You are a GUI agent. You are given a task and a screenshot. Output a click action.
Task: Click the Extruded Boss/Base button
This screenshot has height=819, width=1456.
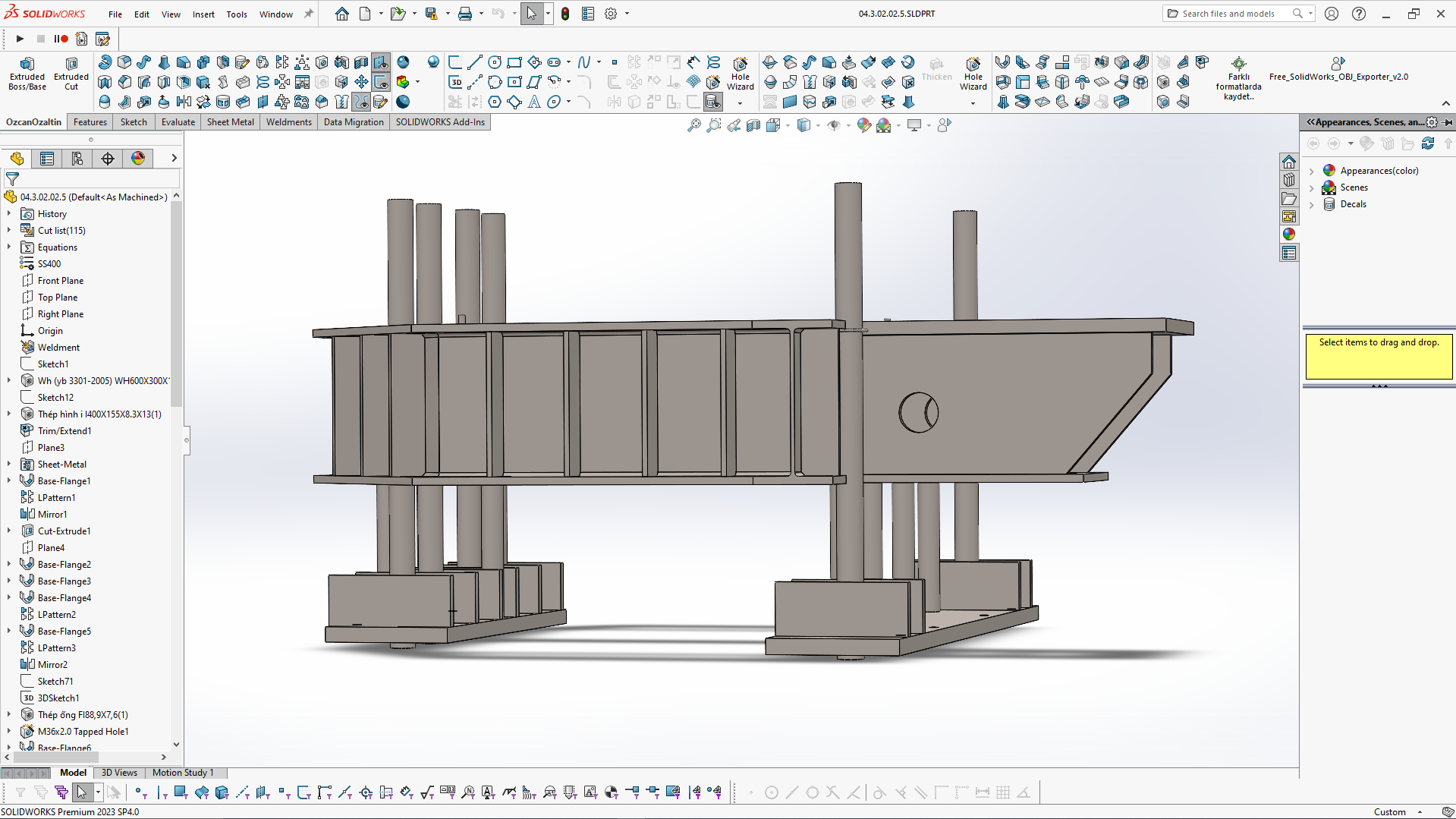[x=27, y=74]
